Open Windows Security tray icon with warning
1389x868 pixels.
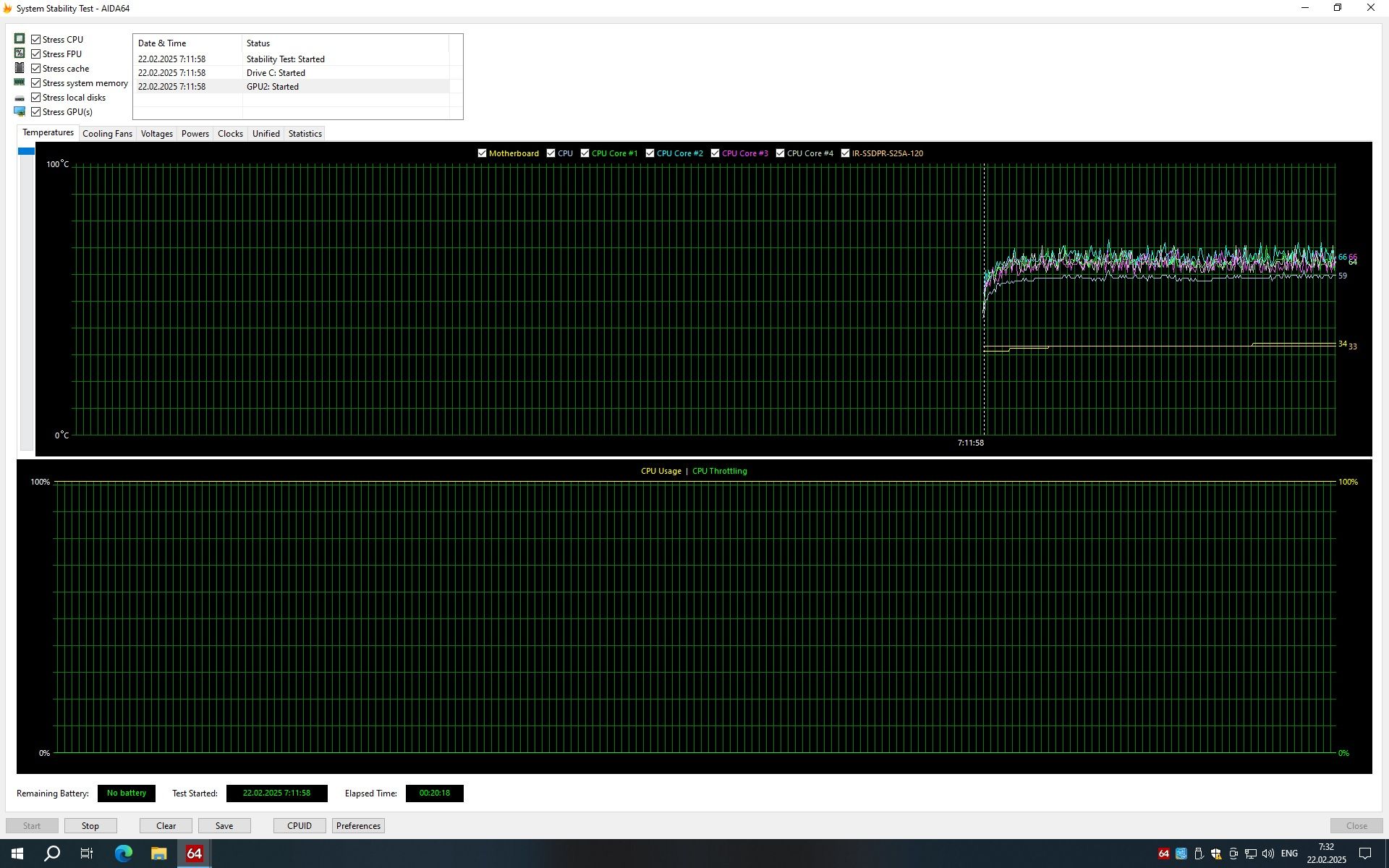click(x=1216, y=854)
